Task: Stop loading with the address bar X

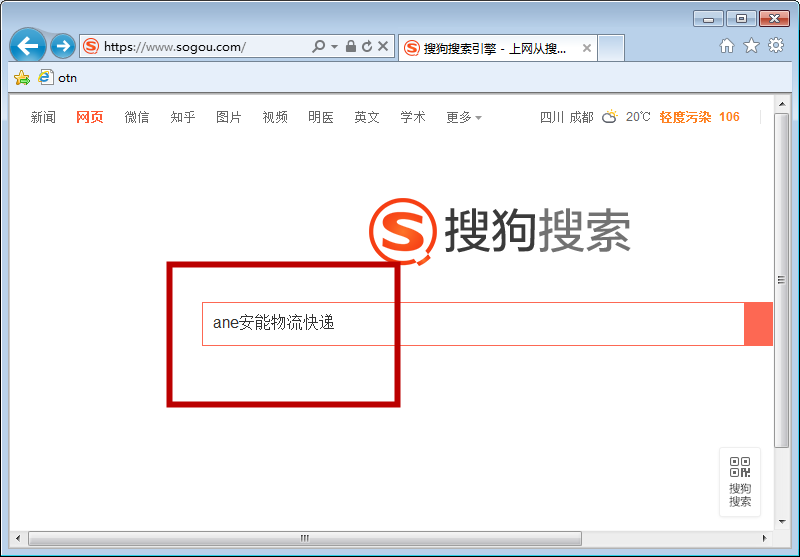Action: [x=383, y=46]
